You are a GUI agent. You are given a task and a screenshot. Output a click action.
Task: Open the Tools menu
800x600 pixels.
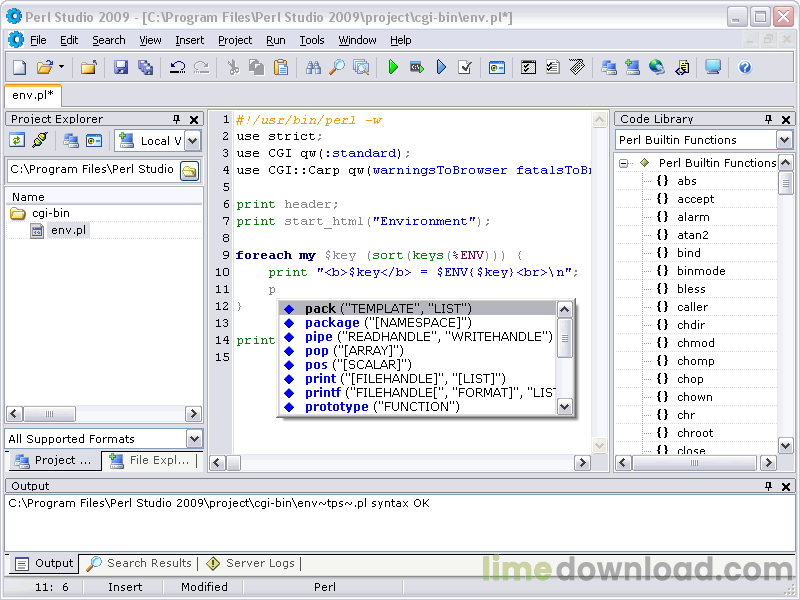pyautogui.click(x=312, y=40)
